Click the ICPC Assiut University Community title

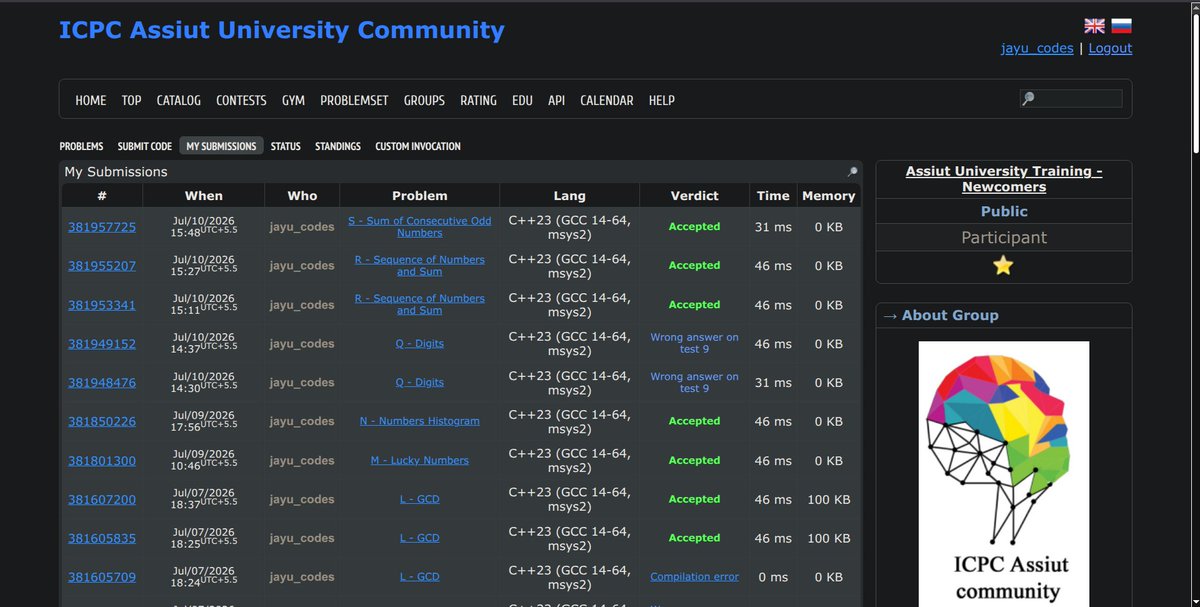(282, 30)
